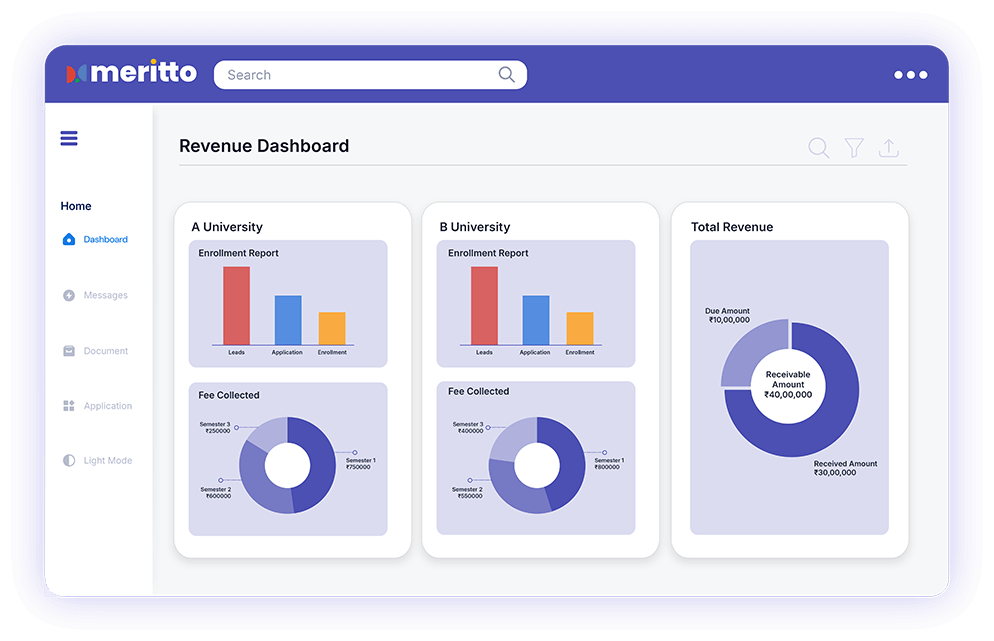
Task: Open the filter funnel icon
Action: [x=854, y=148]
